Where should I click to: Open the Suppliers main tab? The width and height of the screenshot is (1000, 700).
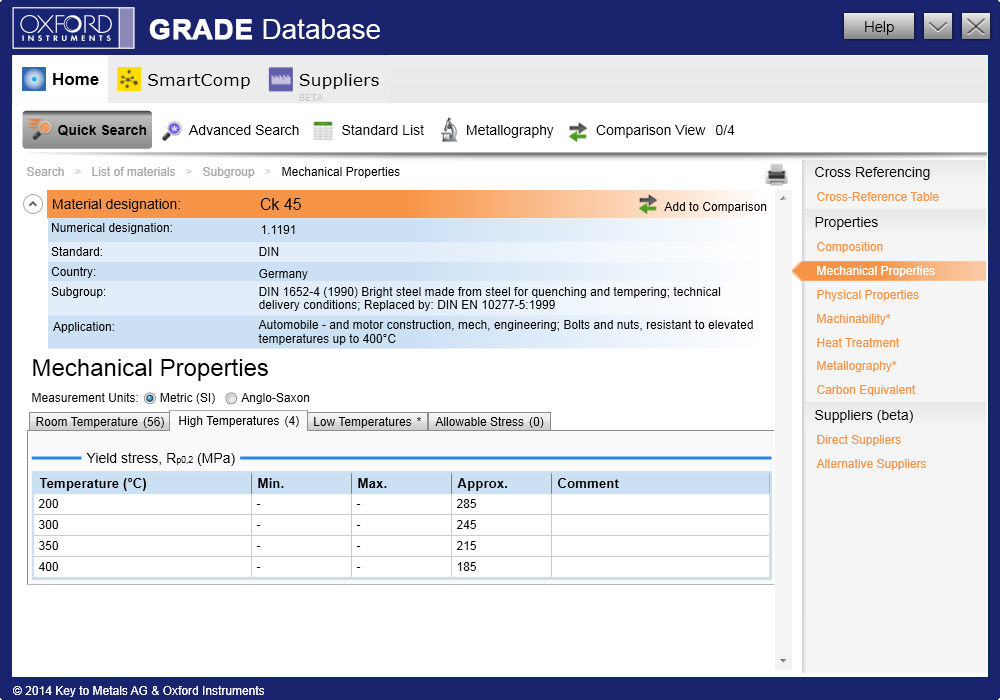click(324, 79)
